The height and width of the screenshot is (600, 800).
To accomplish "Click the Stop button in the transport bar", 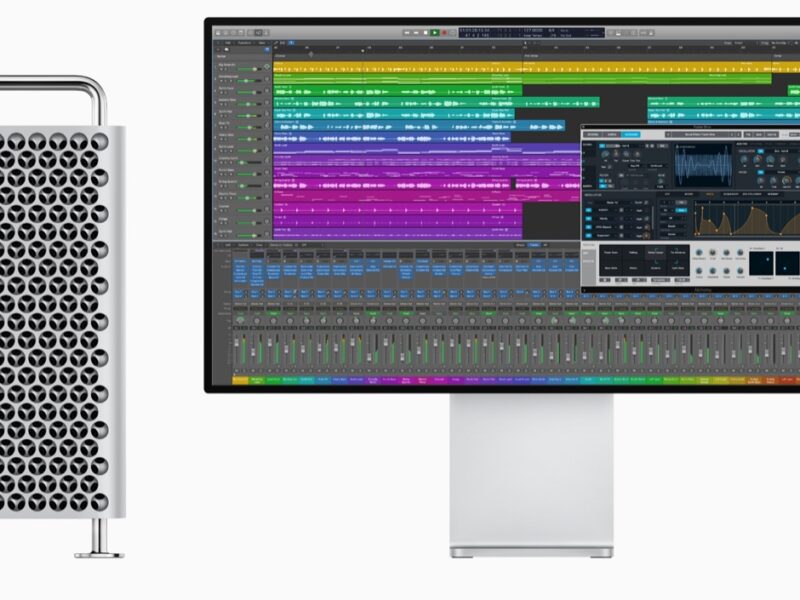I will point(424,33).
